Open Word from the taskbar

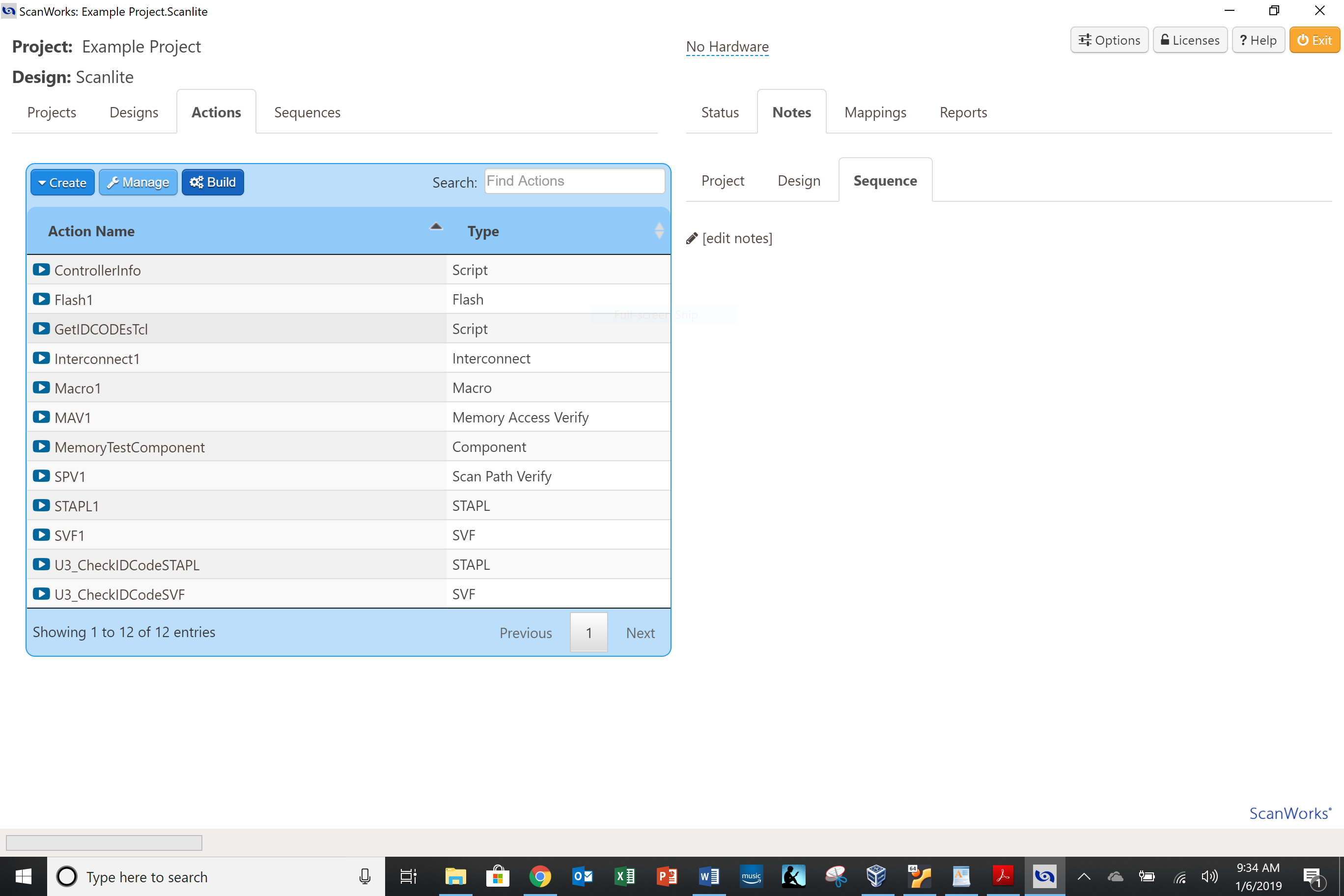[x=709, y=876]
